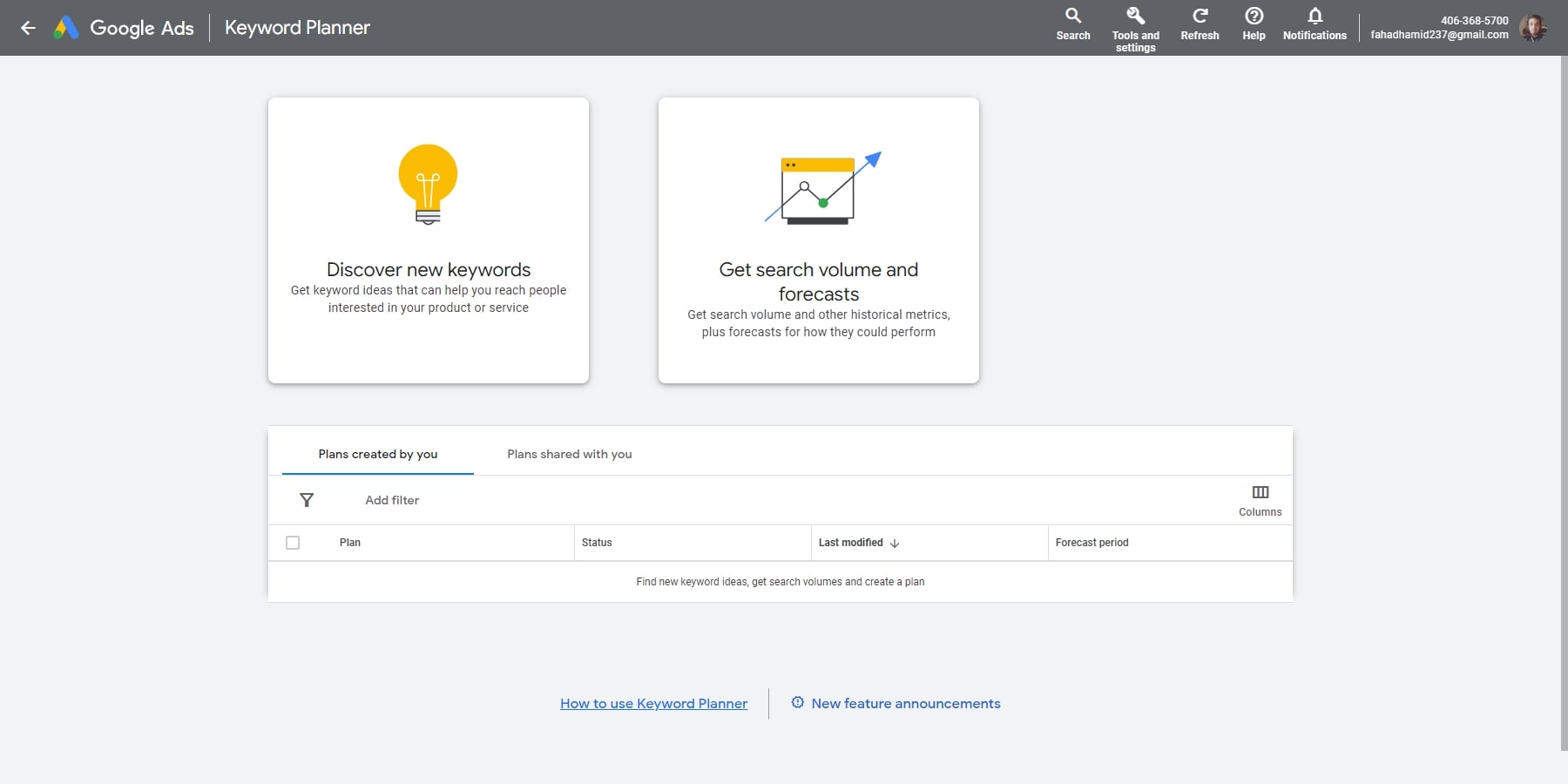Open the Search icon in the top toolbar
Screen dimensions: 1568x784
coord(1072,22)
